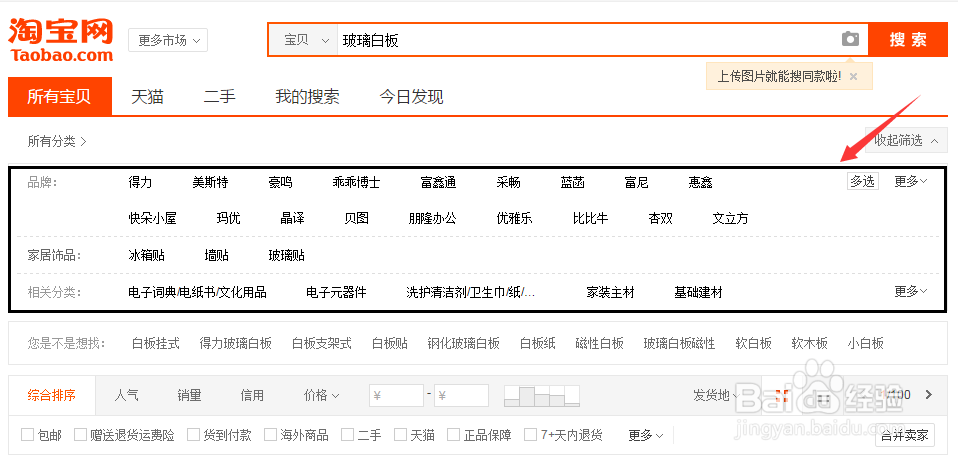Screen dimensions: 958x461
Task: Select brand 乖乖博士
Action: (356, 182)
